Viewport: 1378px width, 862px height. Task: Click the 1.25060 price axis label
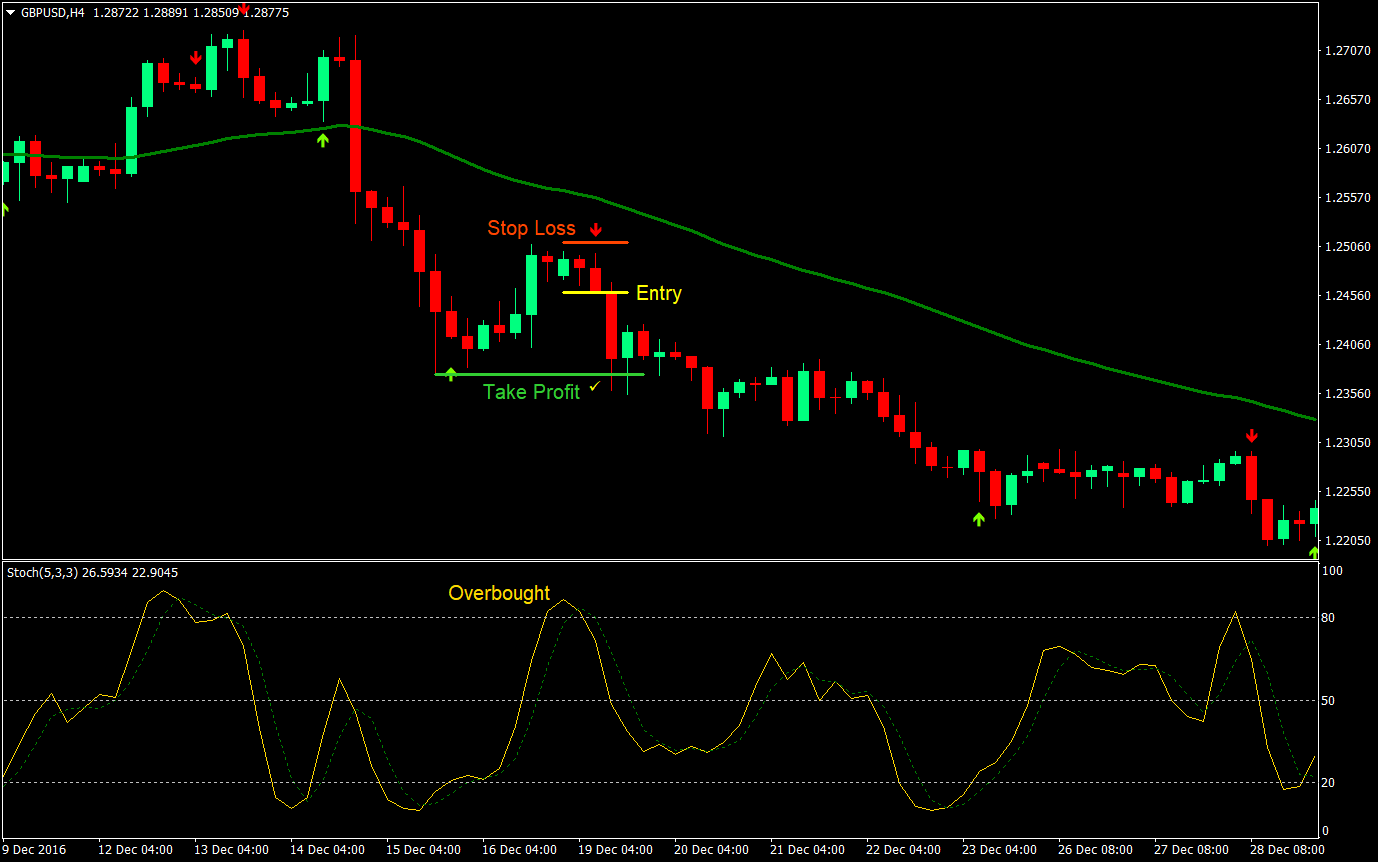pyautogui.click(x=1346, y=246)
